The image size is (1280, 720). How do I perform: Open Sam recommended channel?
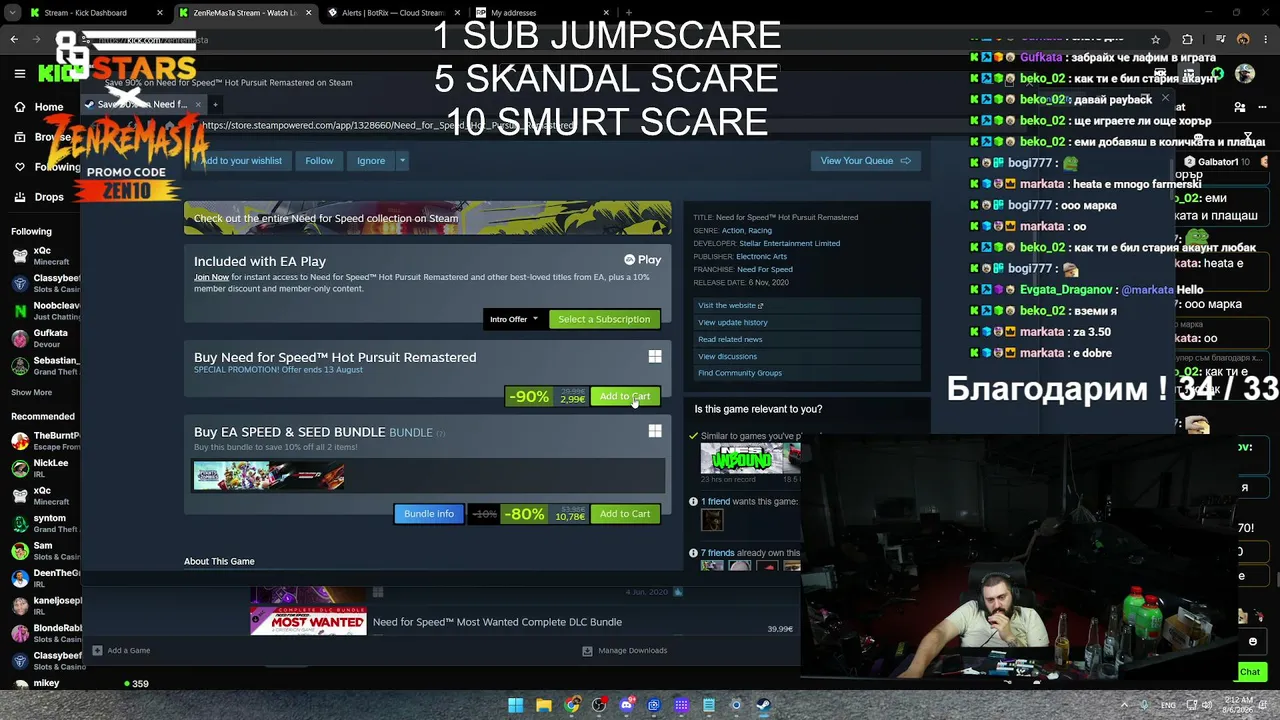pyautogui.click(x=44, y=551)
